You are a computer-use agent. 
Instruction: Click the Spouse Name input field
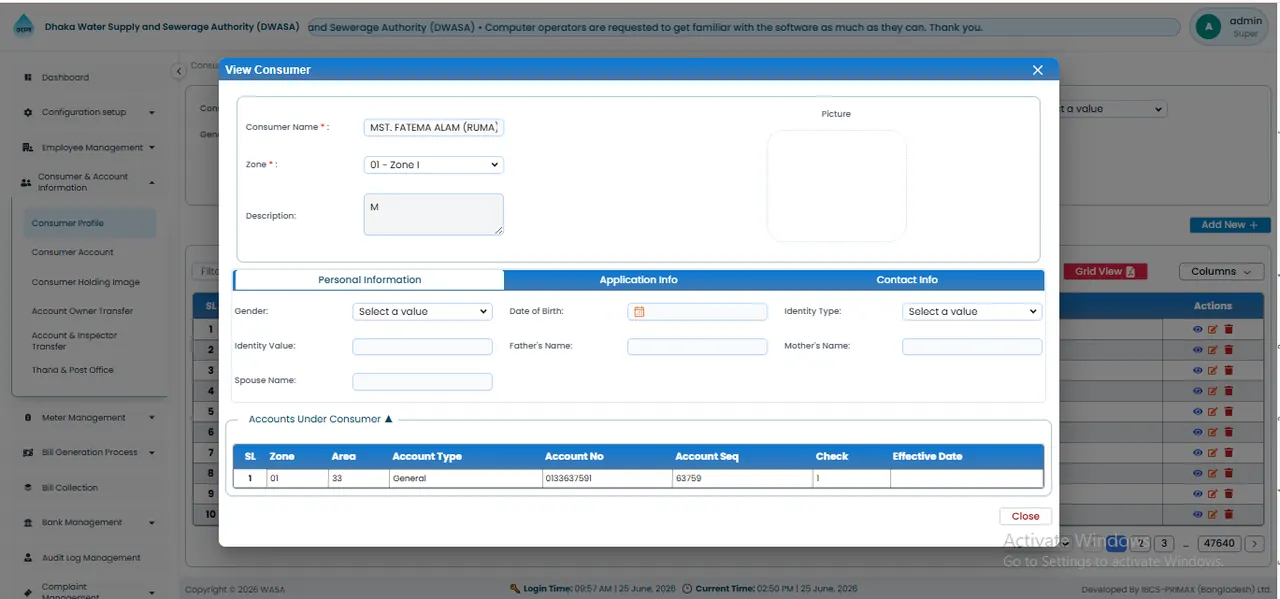422,382
